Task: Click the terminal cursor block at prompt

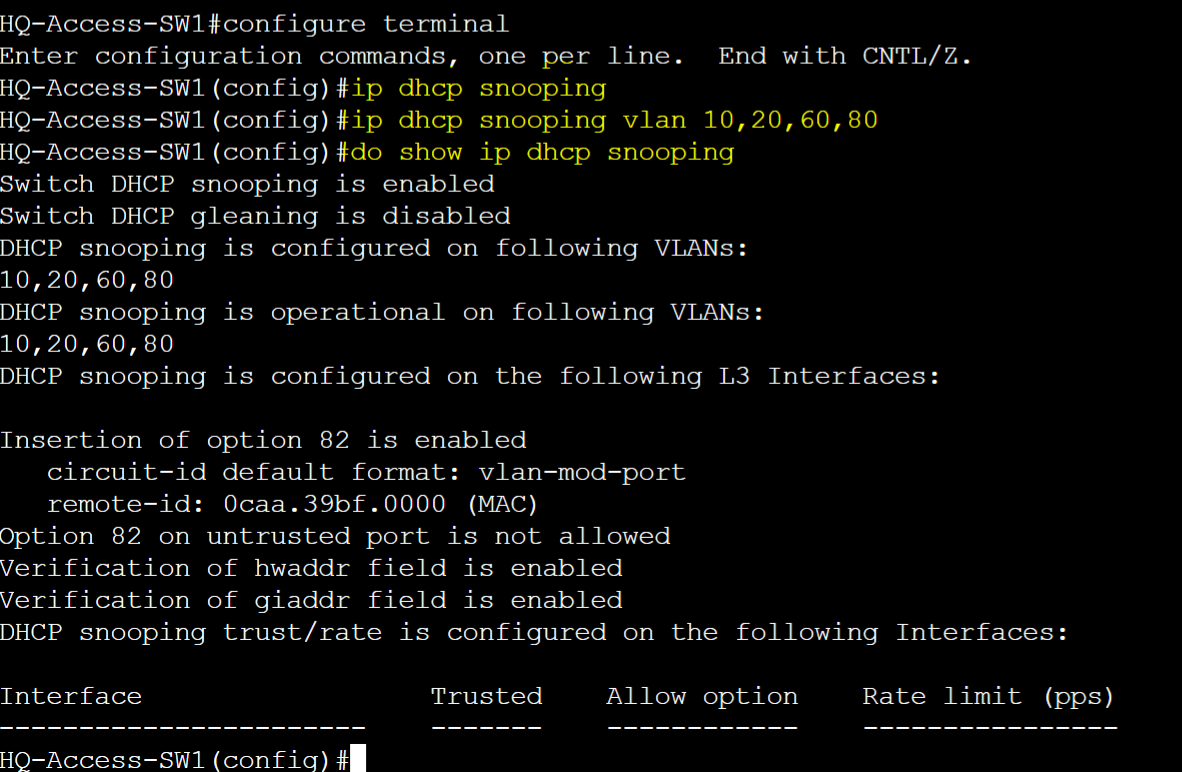Action: point(358,758)
